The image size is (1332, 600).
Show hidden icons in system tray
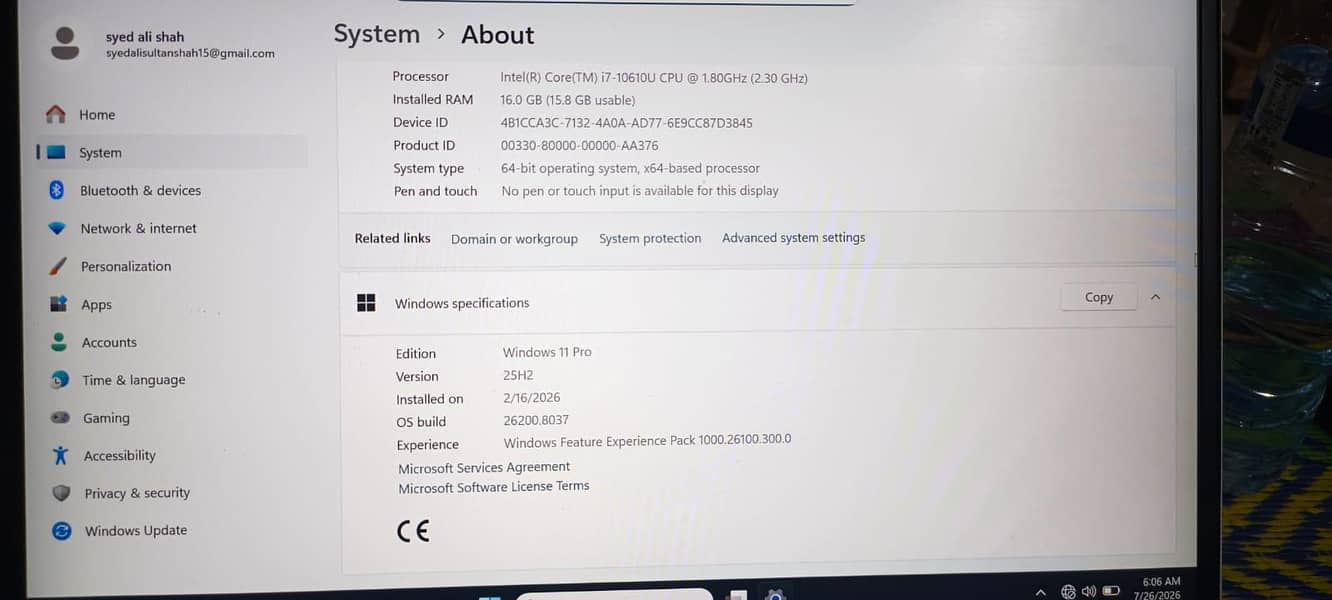click(x=1041, y=593)
